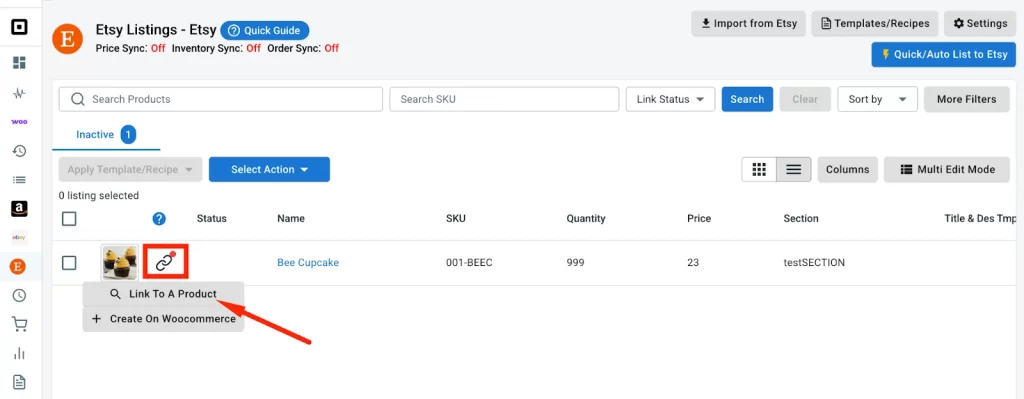Open the dashboard grid icon in sidebar

click(x=20, y=63)
